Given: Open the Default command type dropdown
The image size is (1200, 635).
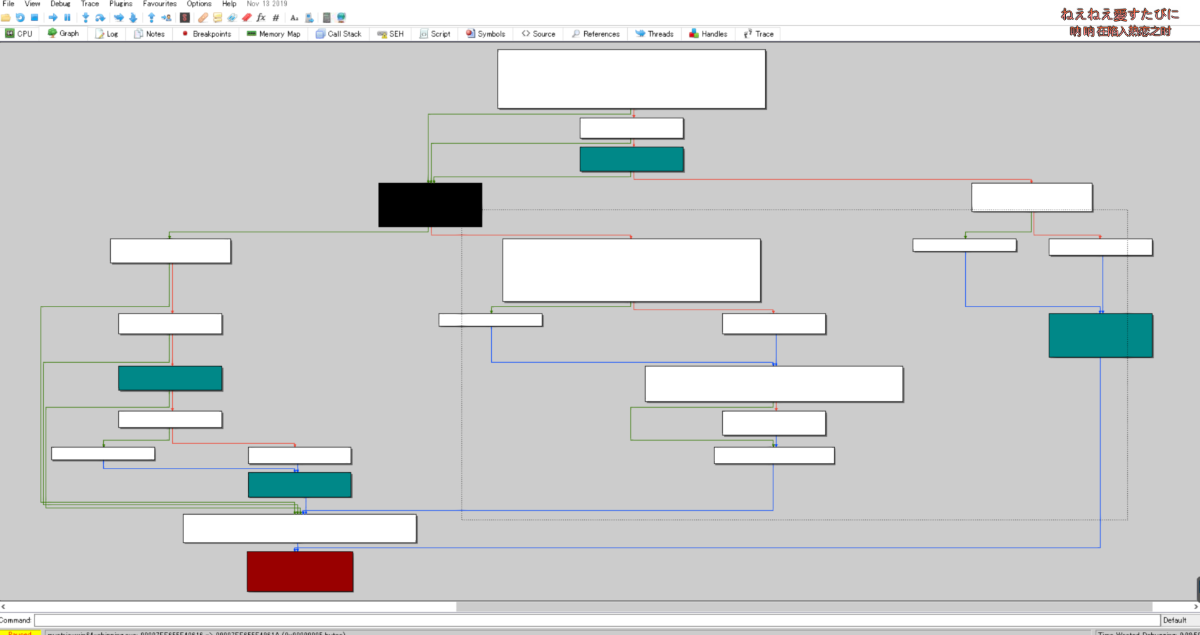Looking at the screenshot, I should click(1179, 620).
